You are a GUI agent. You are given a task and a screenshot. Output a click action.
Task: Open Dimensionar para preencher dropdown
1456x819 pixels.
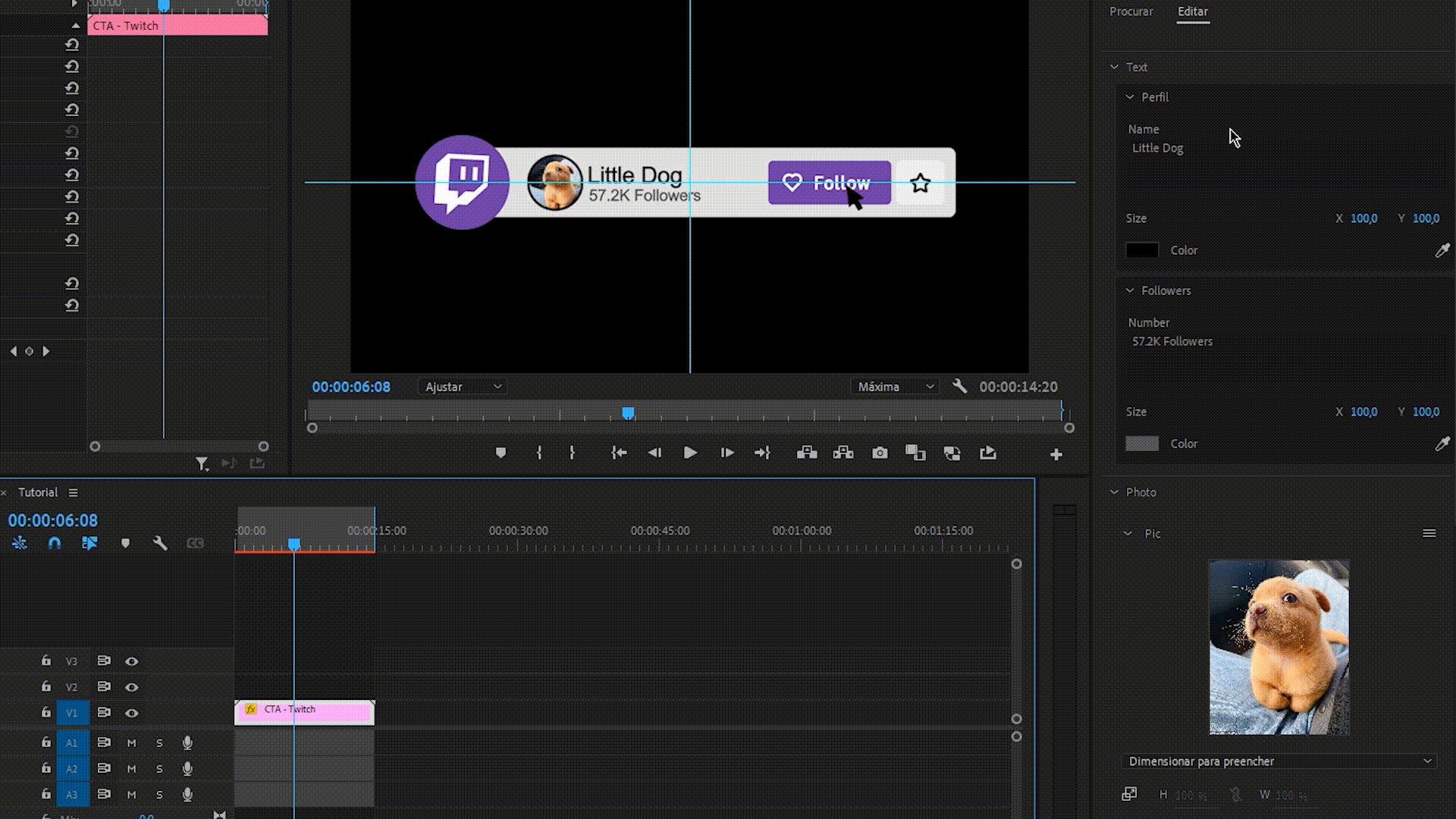tap(1279, 761)
